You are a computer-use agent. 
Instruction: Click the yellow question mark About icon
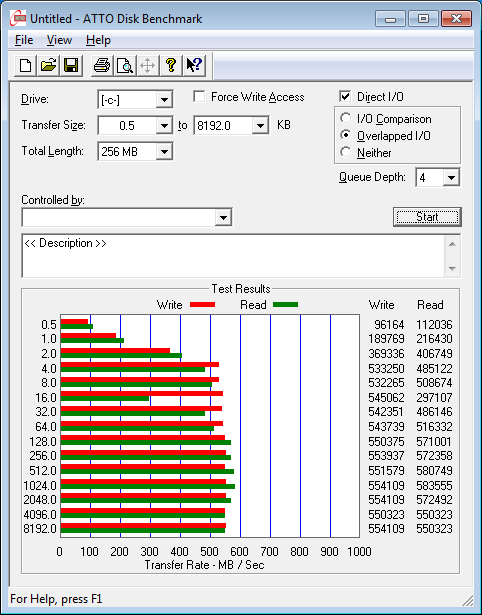click(x=171, y=65)
